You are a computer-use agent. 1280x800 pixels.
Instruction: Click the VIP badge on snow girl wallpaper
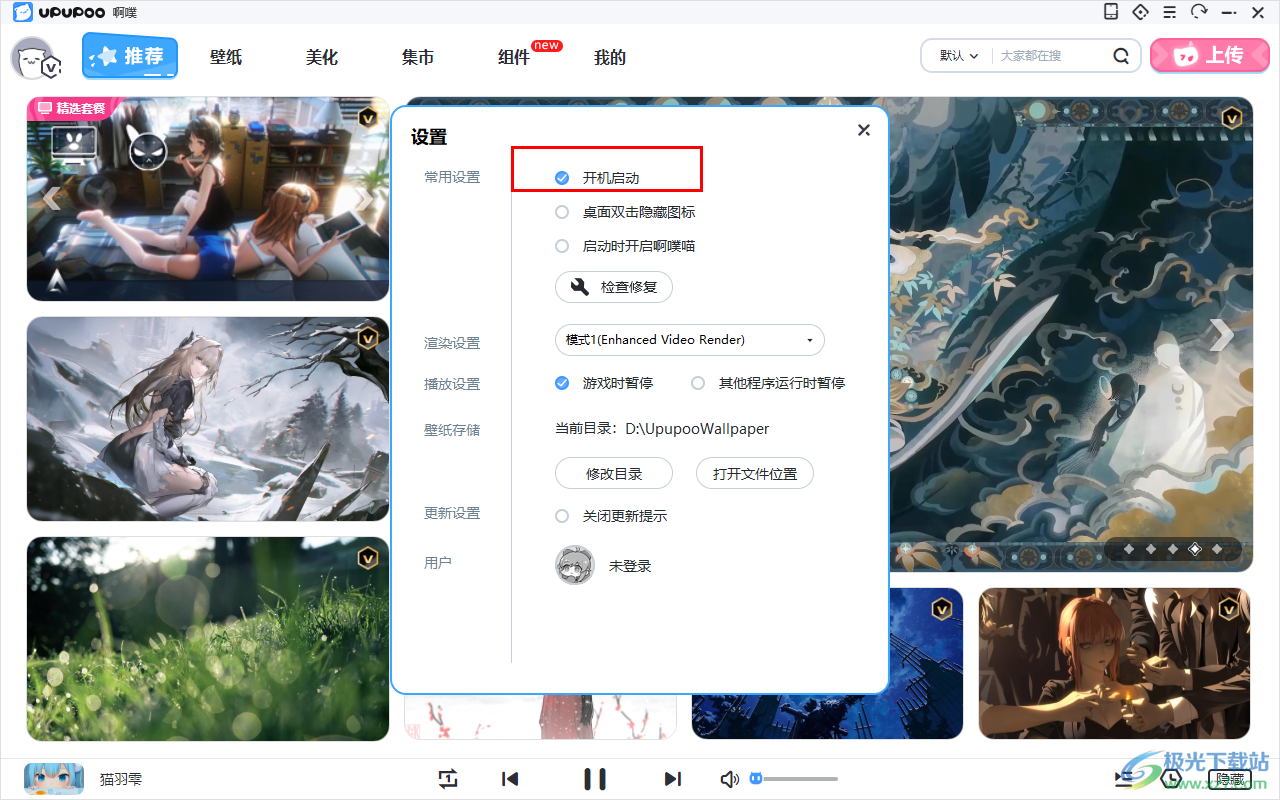368,338
